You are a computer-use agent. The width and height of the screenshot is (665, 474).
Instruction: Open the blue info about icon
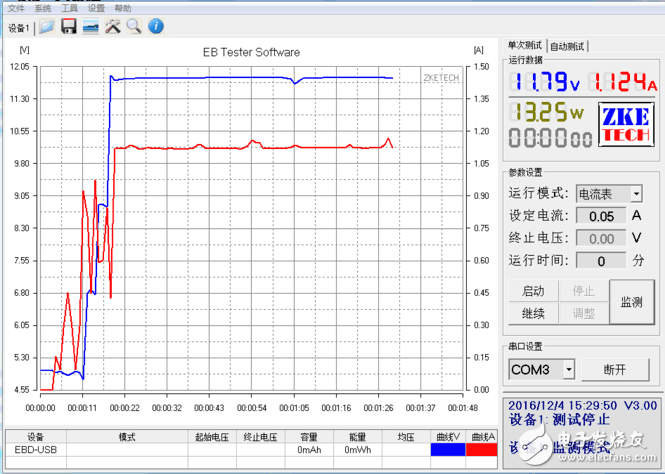pos(155,26)
